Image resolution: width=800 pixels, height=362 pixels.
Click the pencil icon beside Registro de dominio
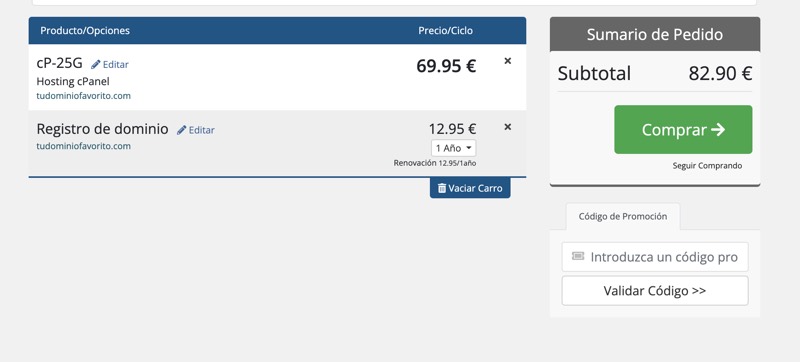182,130
